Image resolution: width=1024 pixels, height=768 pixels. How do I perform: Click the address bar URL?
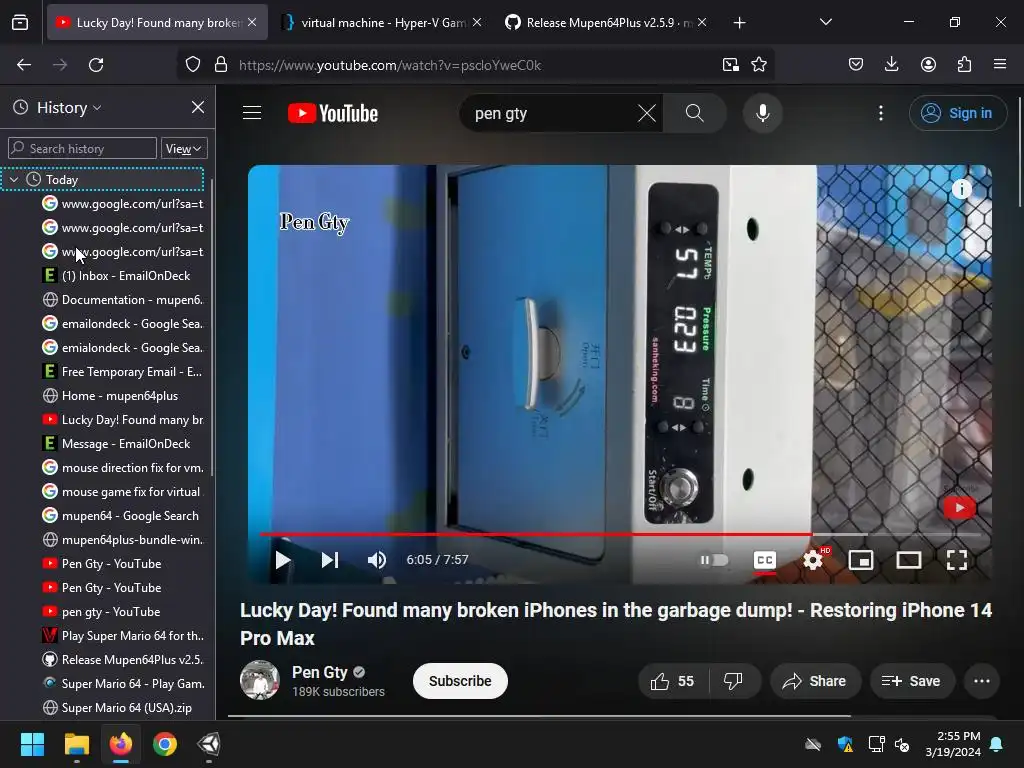coord(390,65)
